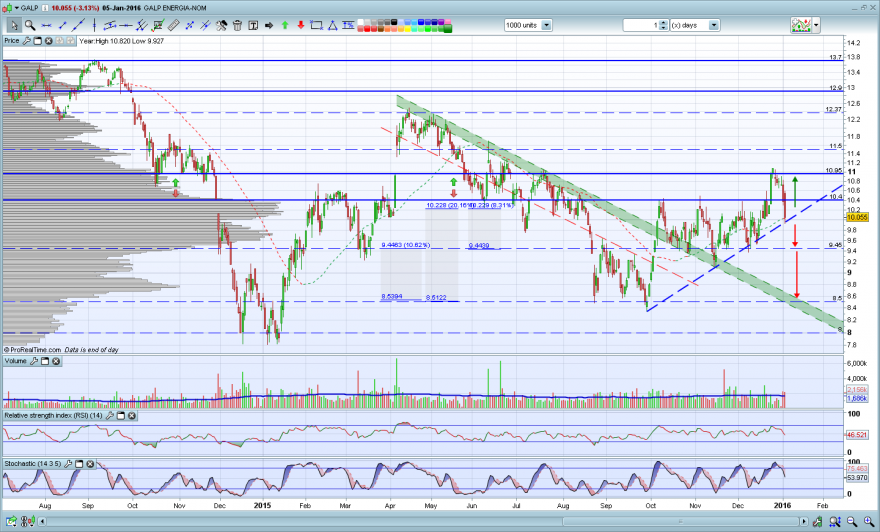
Task: Toggle the Price panel window maximize icon
Action: pyautogui.click(x=38, y=41)
